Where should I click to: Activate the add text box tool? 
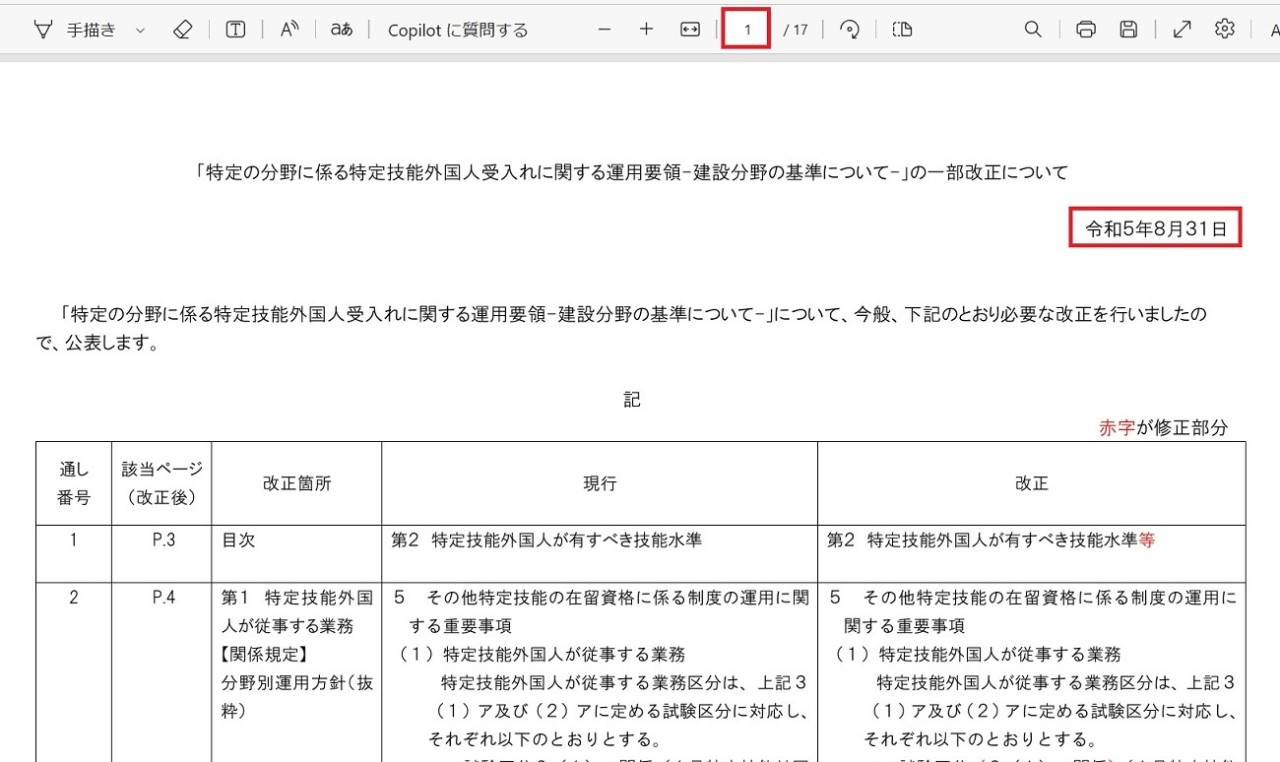[x=235, y=30]
